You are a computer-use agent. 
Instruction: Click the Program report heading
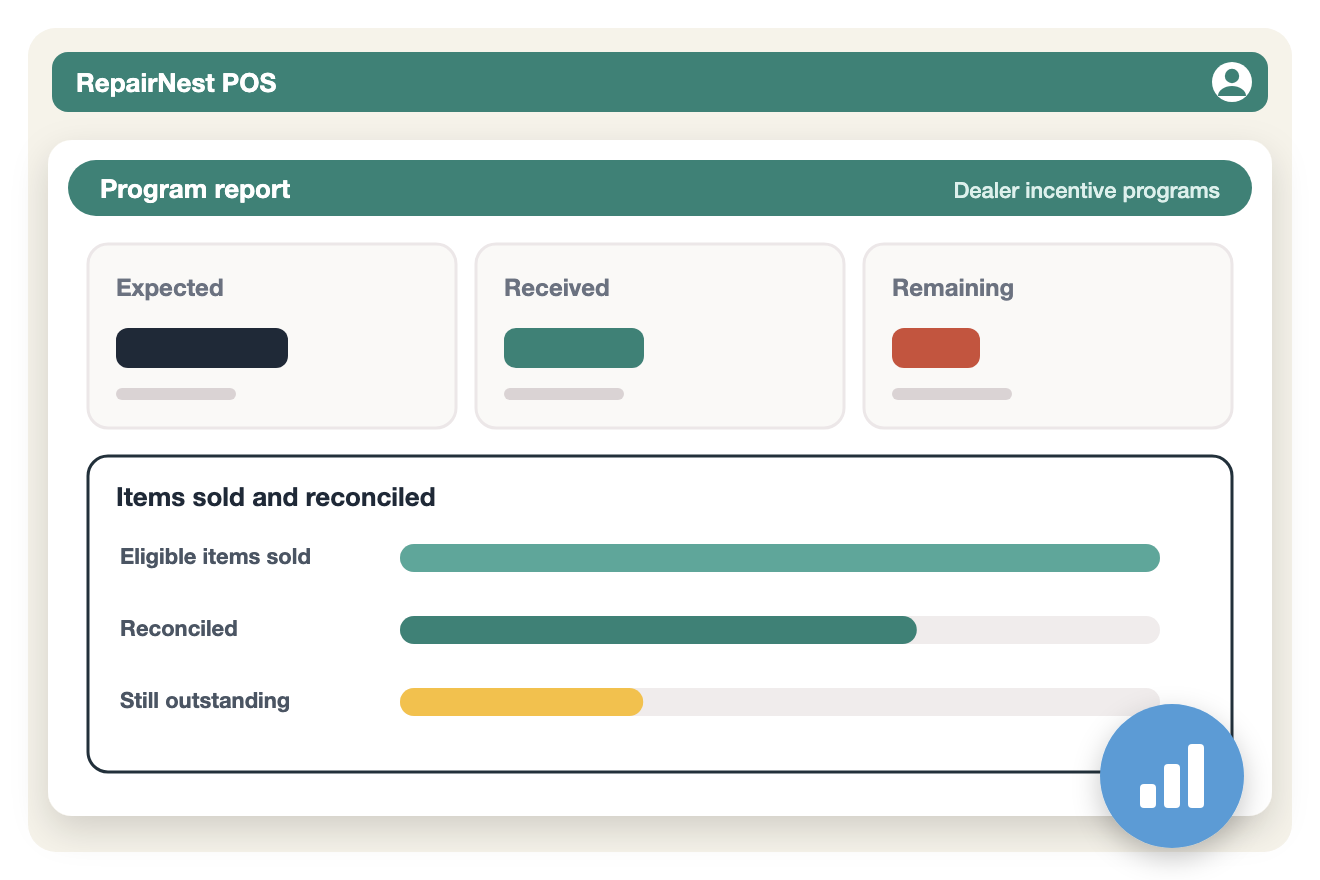[x=195, y=189]
